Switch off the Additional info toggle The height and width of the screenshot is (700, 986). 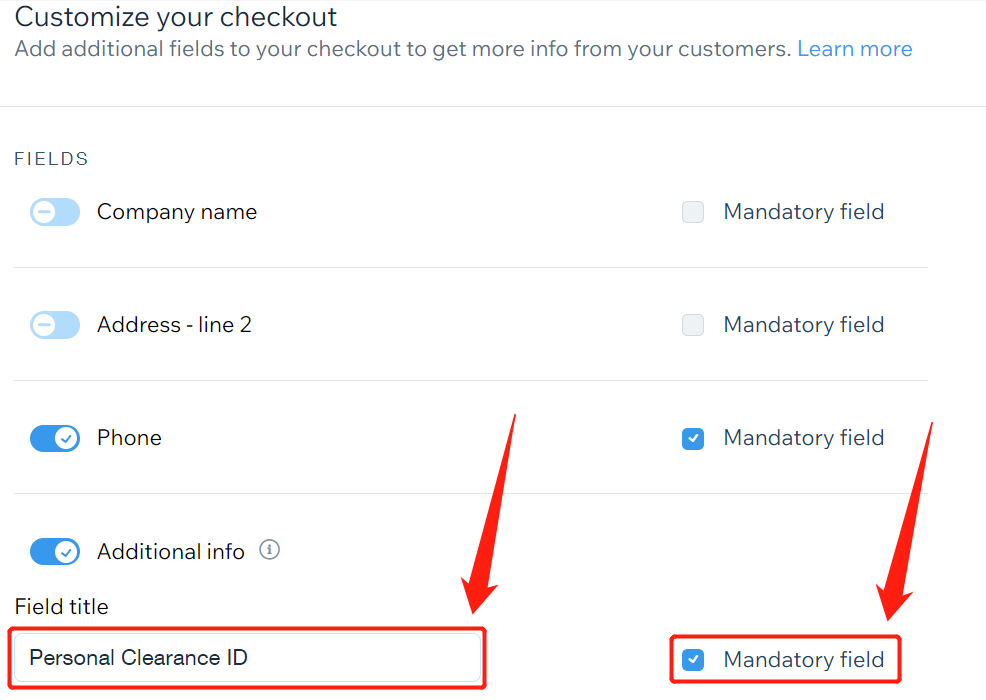click(x=55, y=552)
